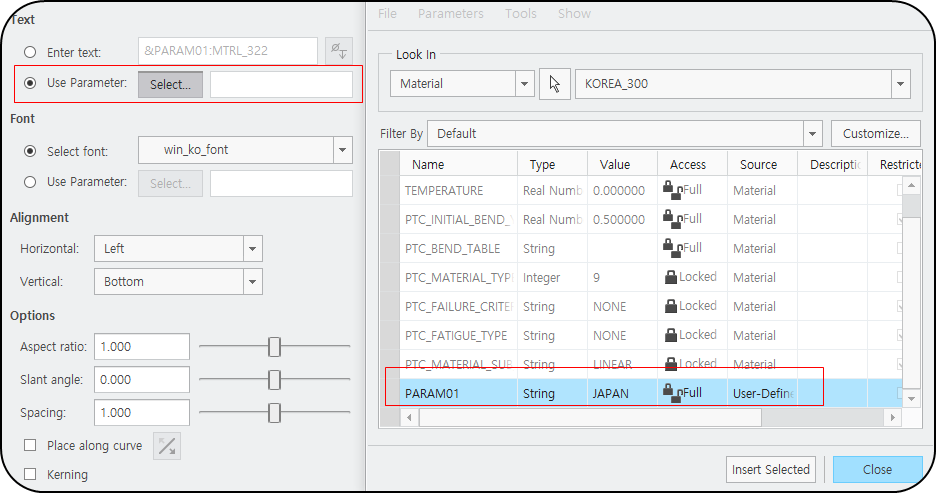Click the 0.500000 value cell
936x493 pixels.
point(623,220)
